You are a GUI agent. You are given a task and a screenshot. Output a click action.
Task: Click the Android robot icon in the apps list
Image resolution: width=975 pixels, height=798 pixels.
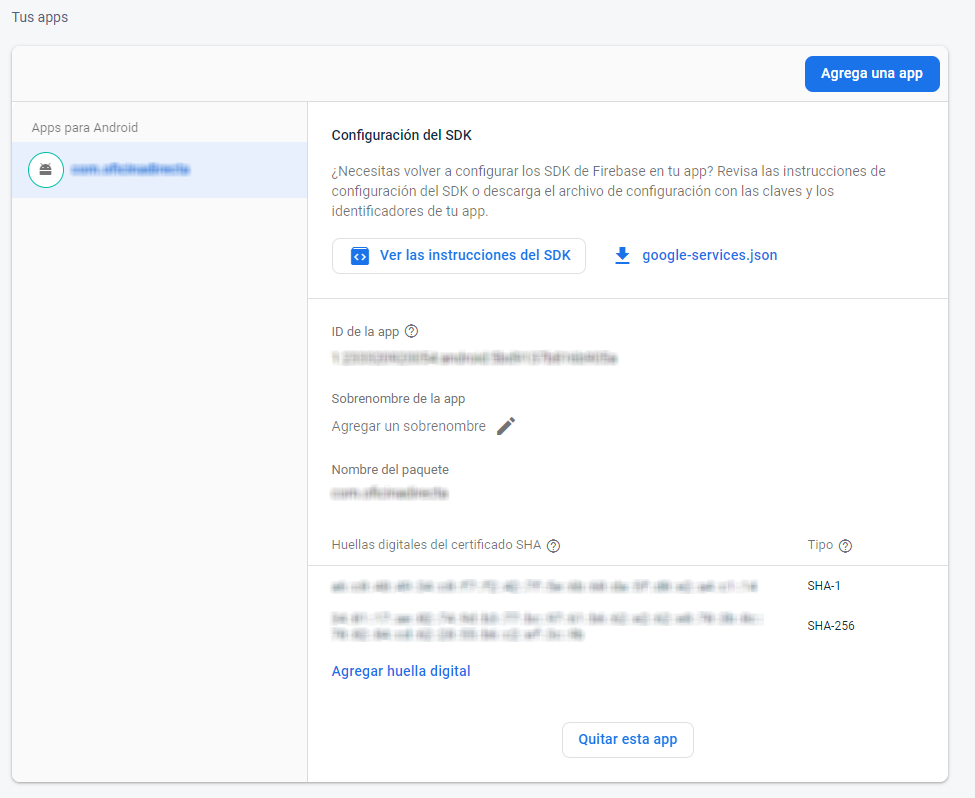pos(45,170)
